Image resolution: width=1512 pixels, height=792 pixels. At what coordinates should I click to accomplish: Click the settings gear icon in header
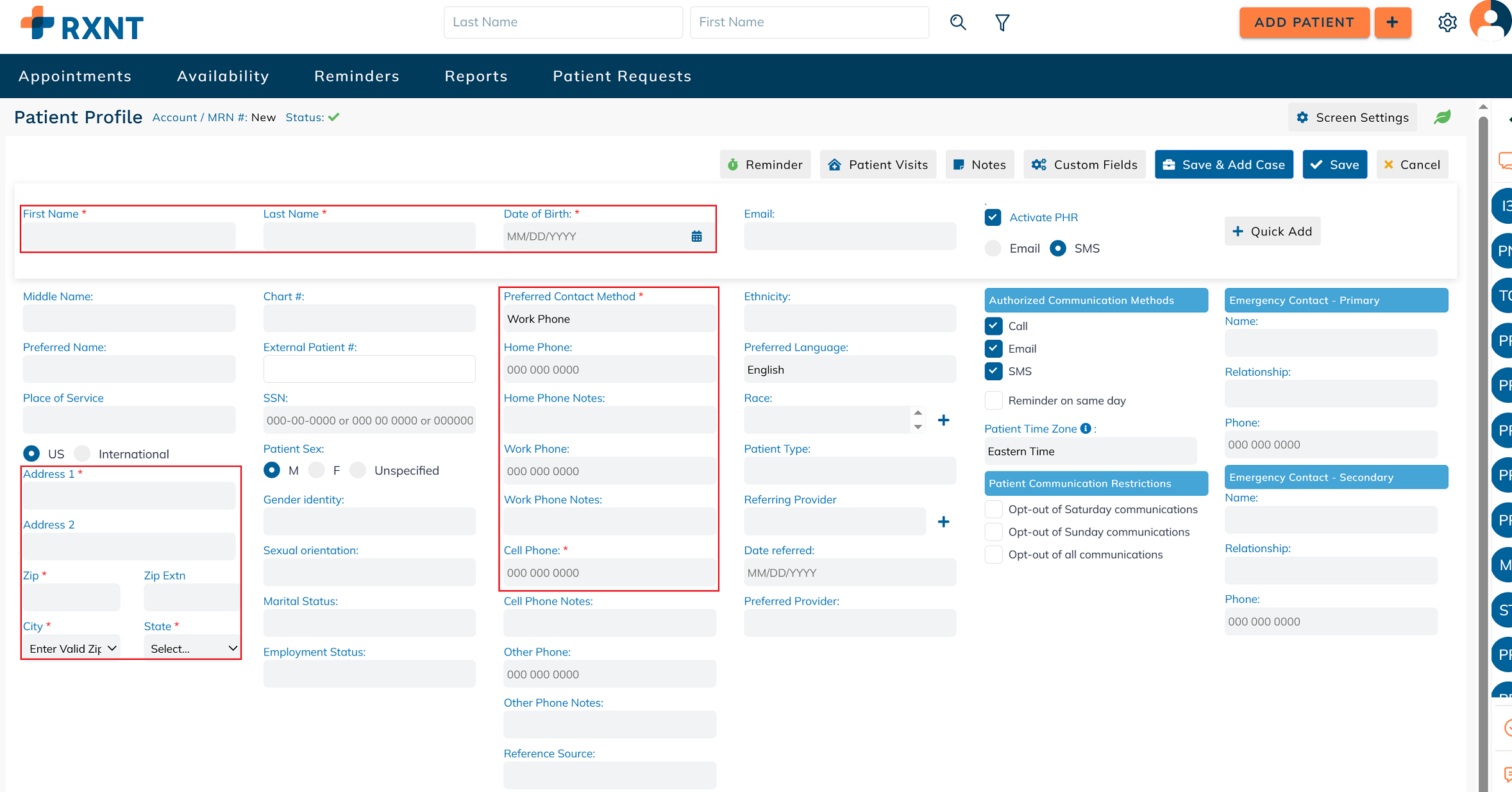tap(1447, 22)
